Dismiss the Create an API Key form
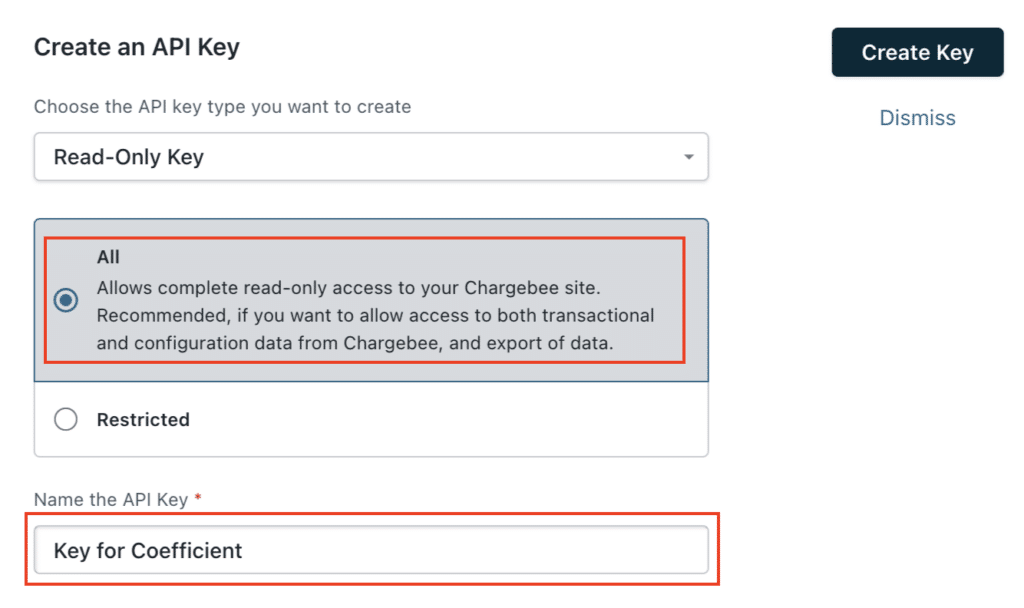The height and width of the screenshot is (608, 1024). tap(917, 118)
